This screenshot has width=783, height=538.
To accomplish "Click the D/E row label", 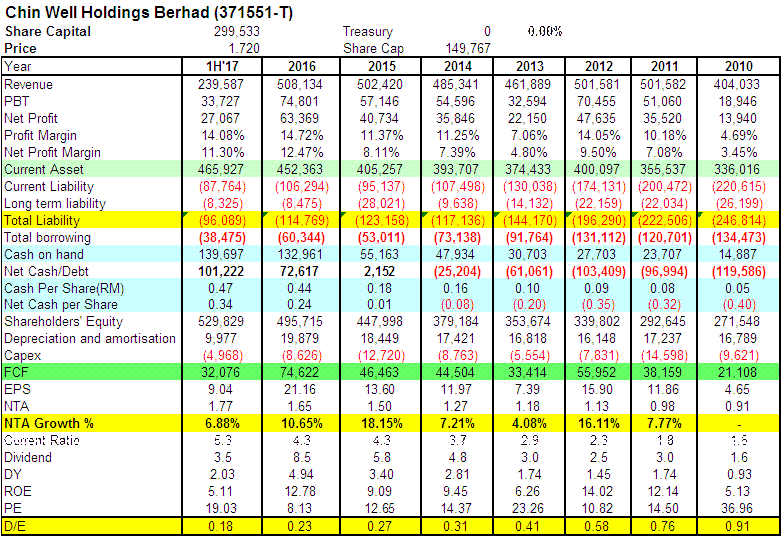I will coord(14,526).
